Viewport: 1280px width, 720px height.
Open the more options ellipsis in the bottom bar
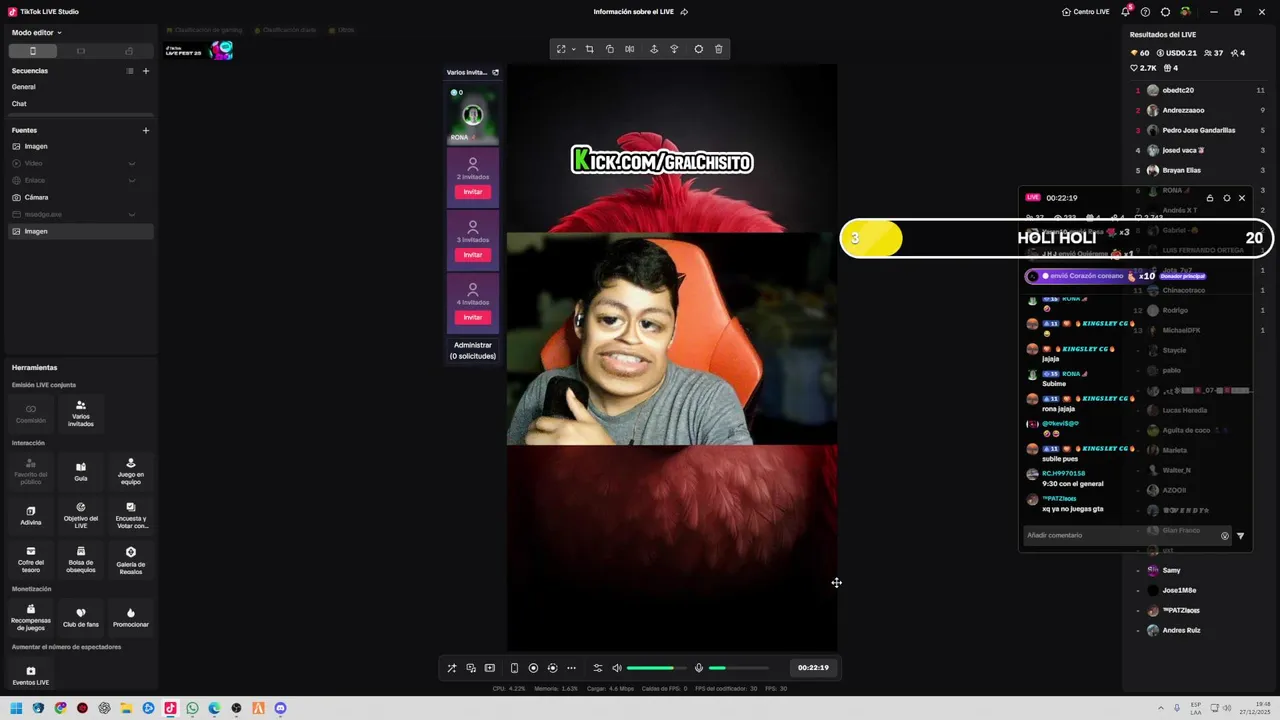tap(571, 668)
